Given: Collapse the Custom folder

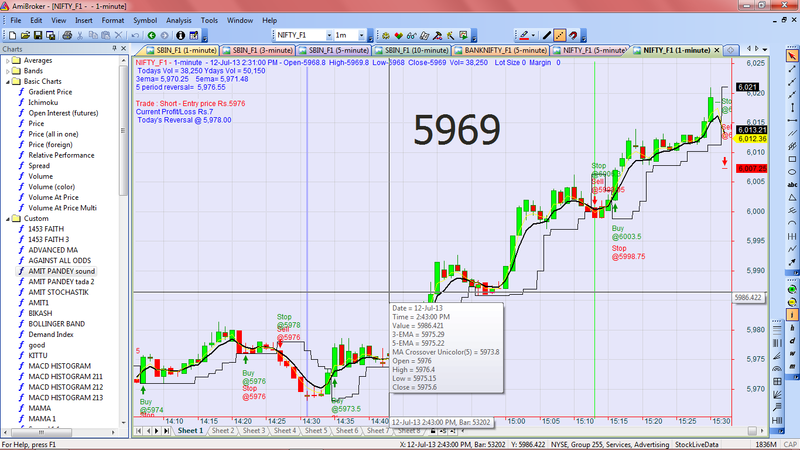Looking at the screenshot, I should [8, 218].
